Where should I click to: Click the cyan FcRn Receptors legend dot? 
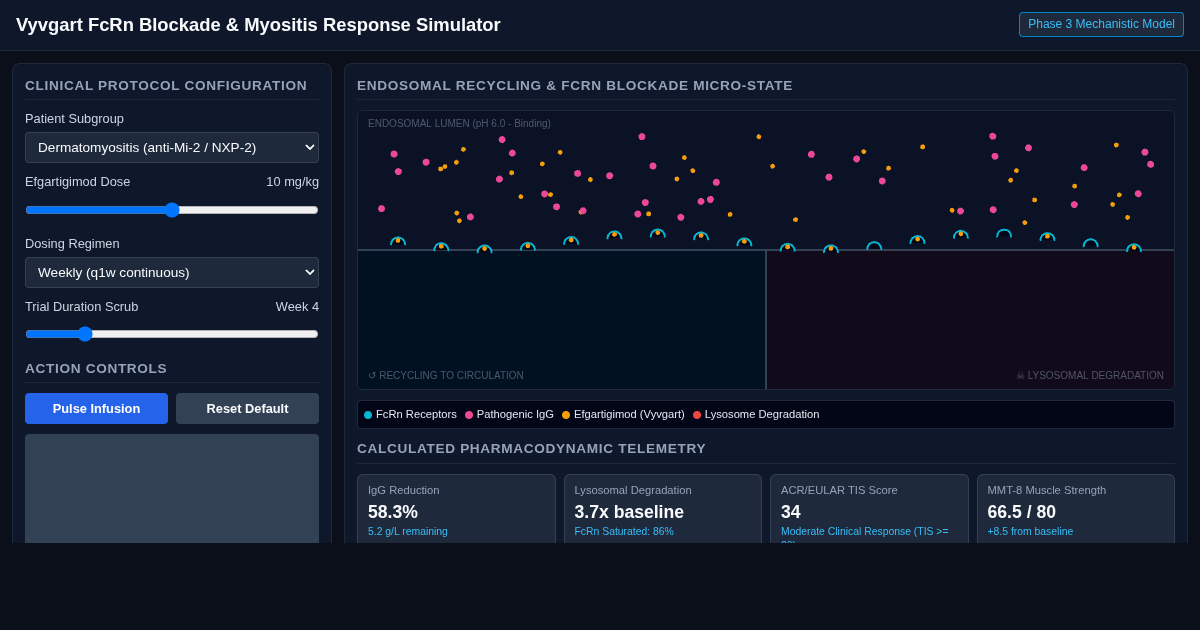coord(368,415)
